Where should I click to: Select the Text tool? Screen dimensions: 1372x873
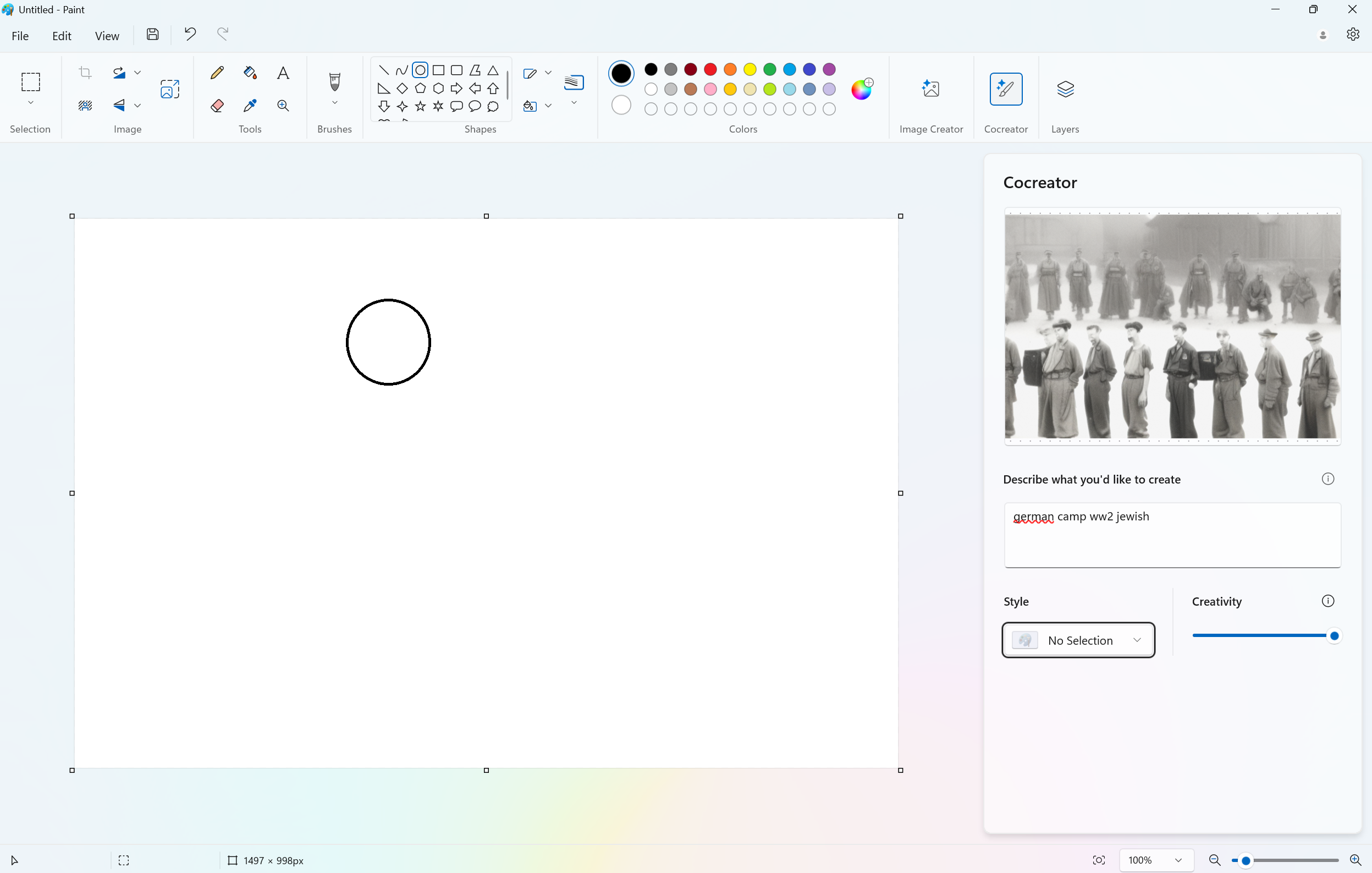(283, 72)
